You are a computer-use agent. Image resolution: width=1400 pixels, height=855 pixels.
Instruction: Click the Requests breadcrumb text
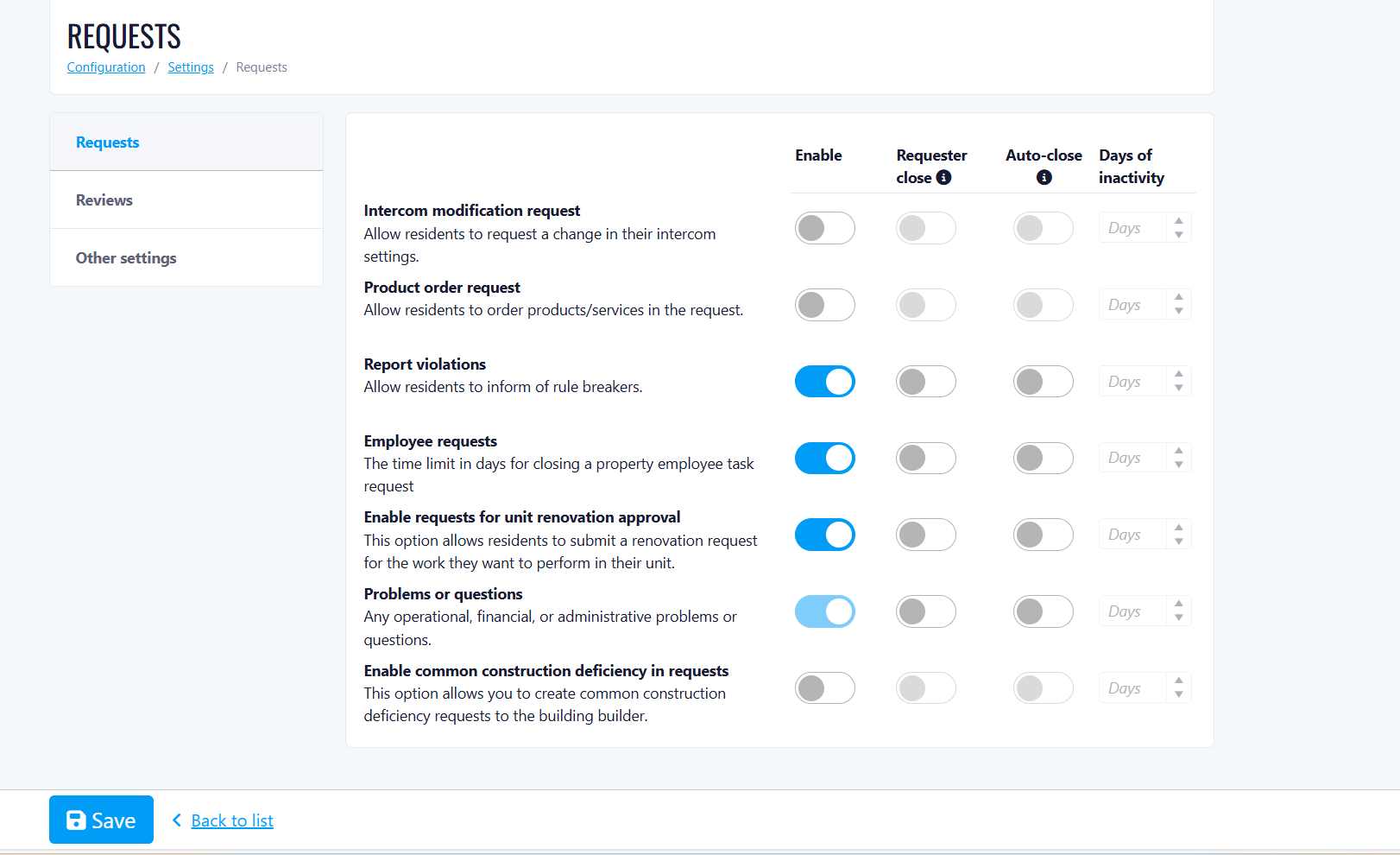(262, 67)
